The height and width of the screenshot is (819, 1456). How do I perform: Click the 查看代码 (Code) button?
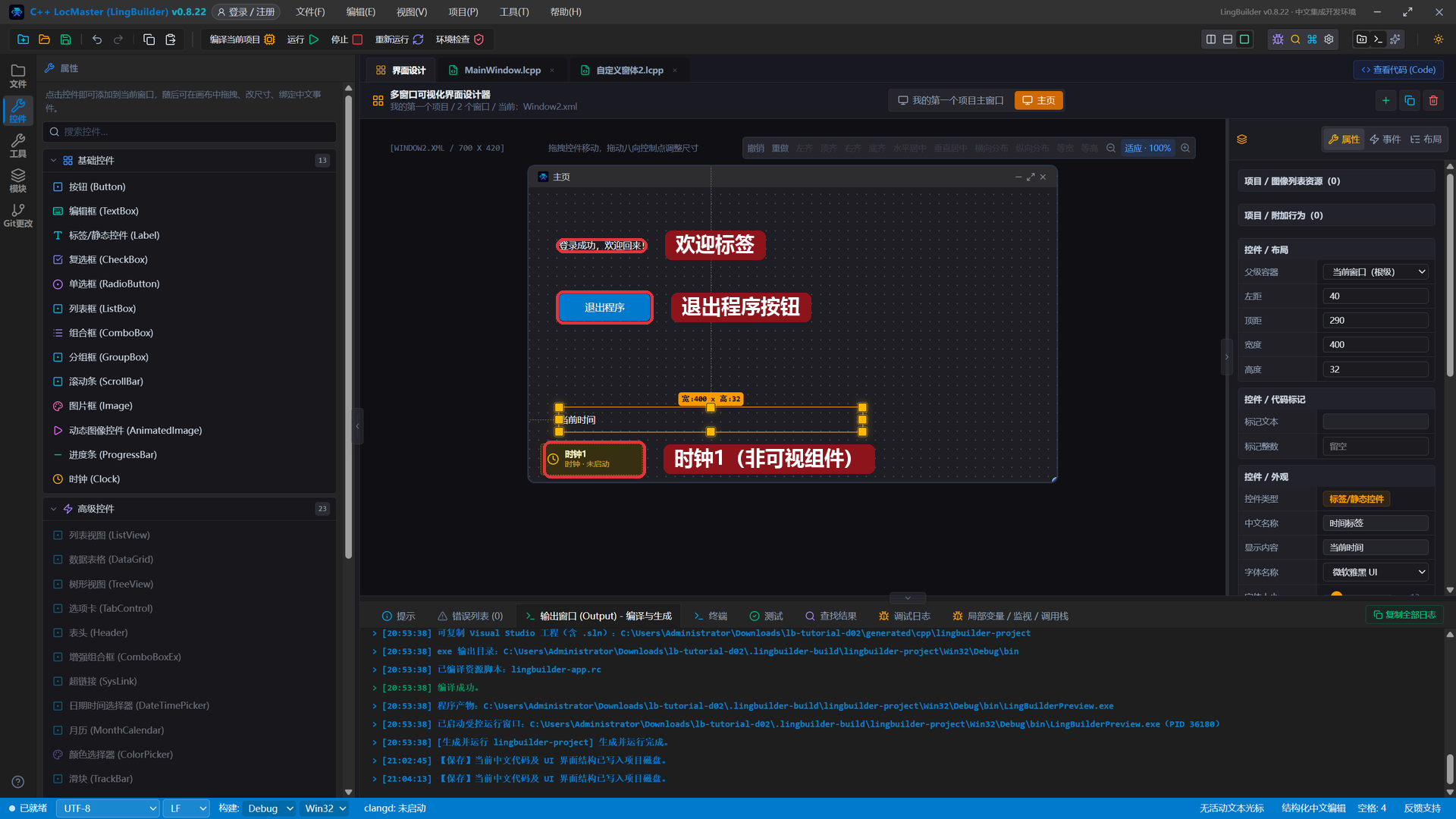(x=1398, y=70)
